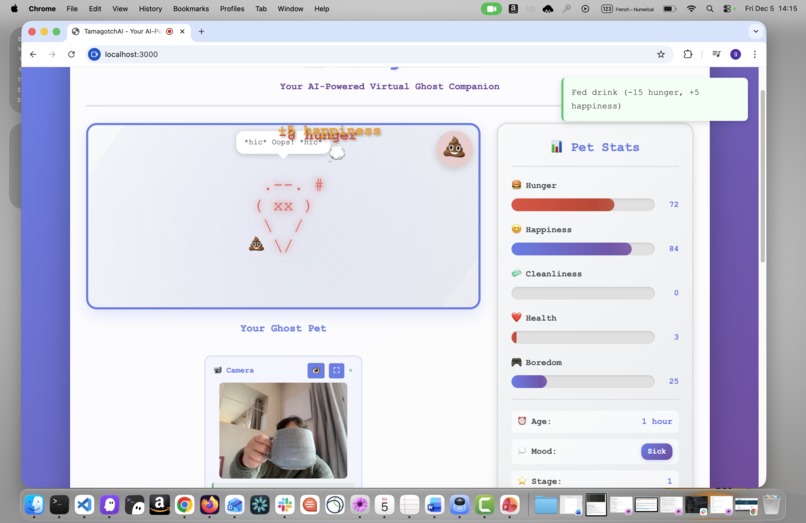
Task: Open the Help menu
Action: pos(322,9)
